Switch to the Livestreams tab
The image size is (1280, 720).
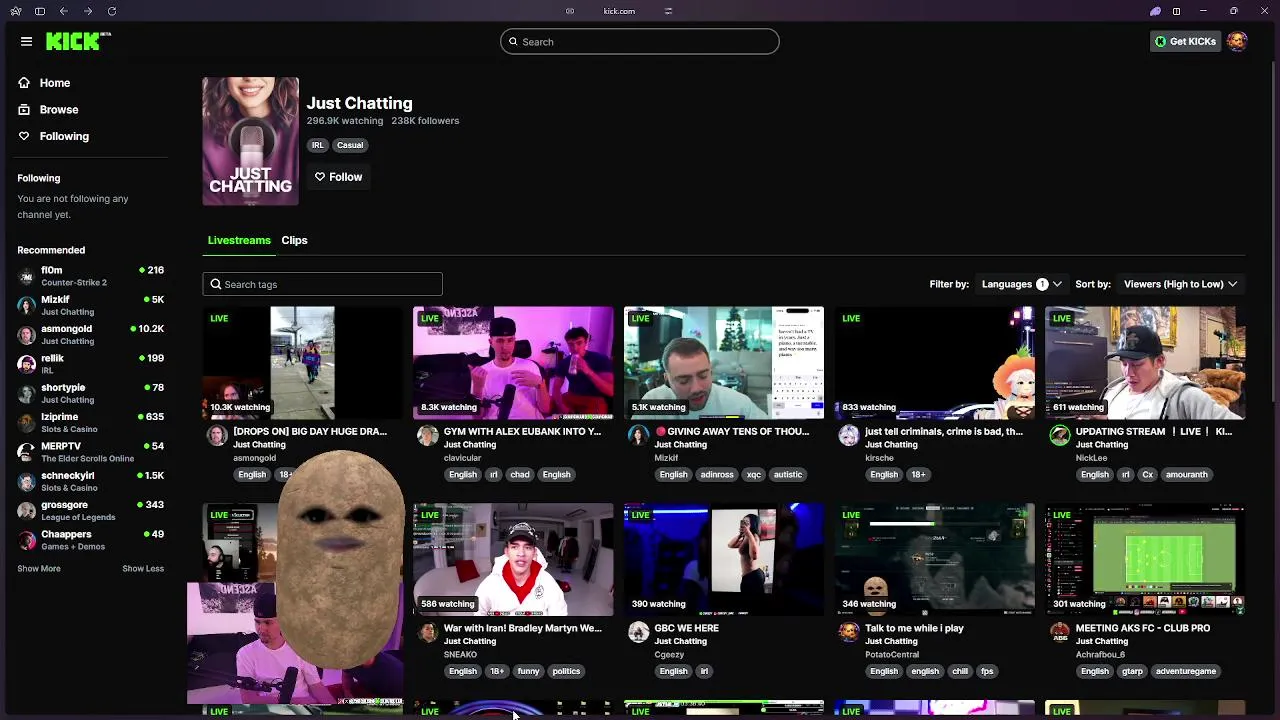pyautogui.click(x=239, y=240)
